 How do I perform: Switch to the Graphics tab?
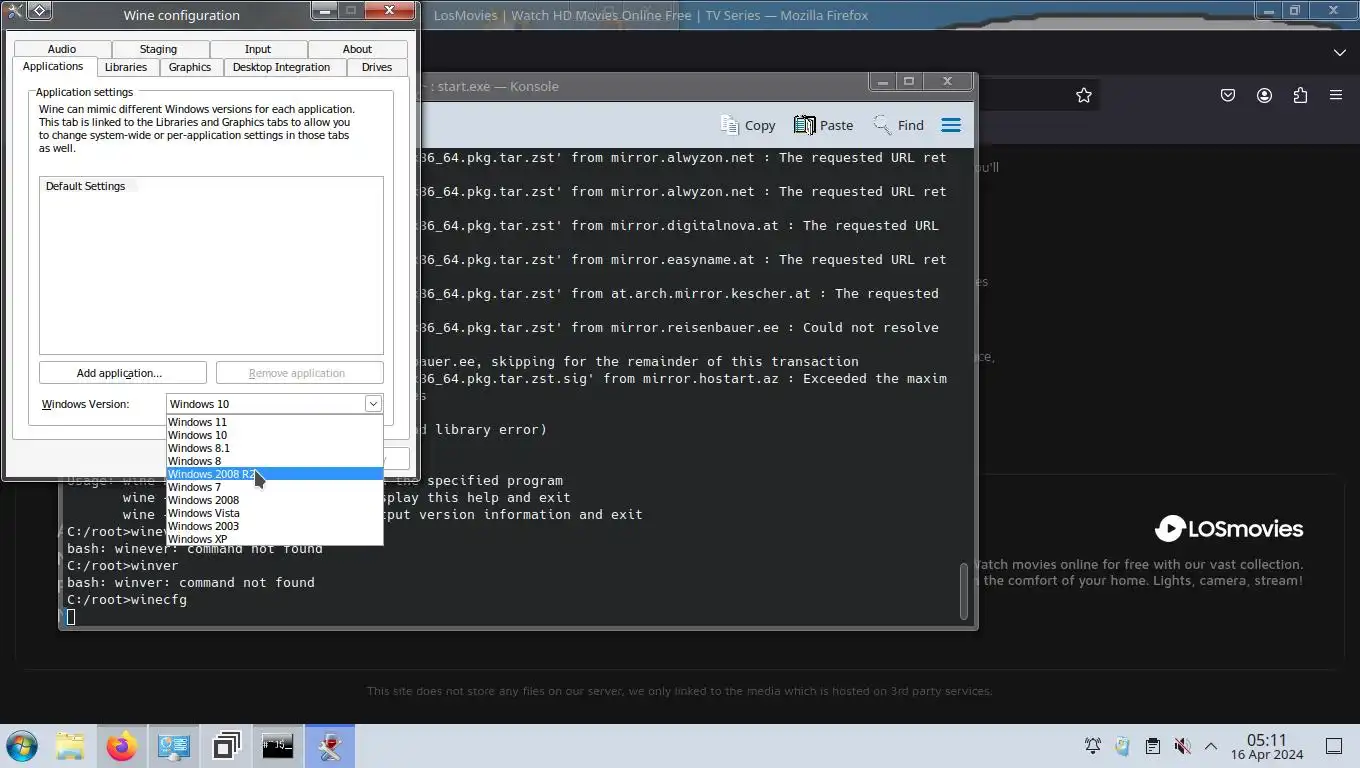click(190, 67)
